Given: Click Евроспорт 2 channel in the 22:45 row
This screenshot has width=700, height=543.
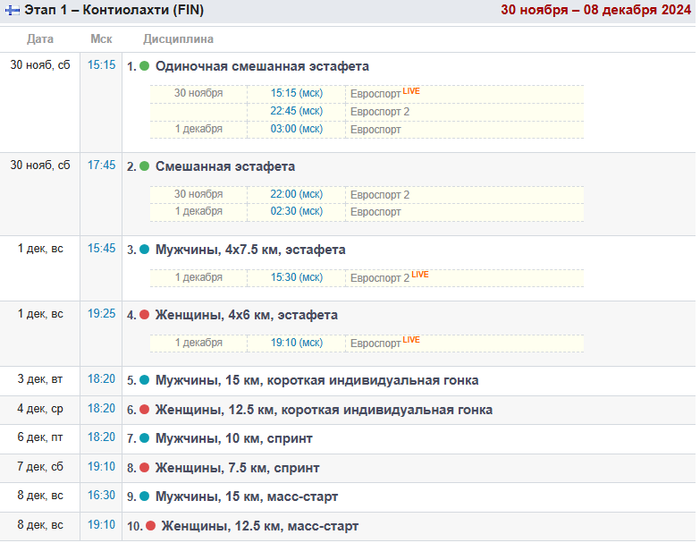Looking at the screenshot, I should (380, 112).
